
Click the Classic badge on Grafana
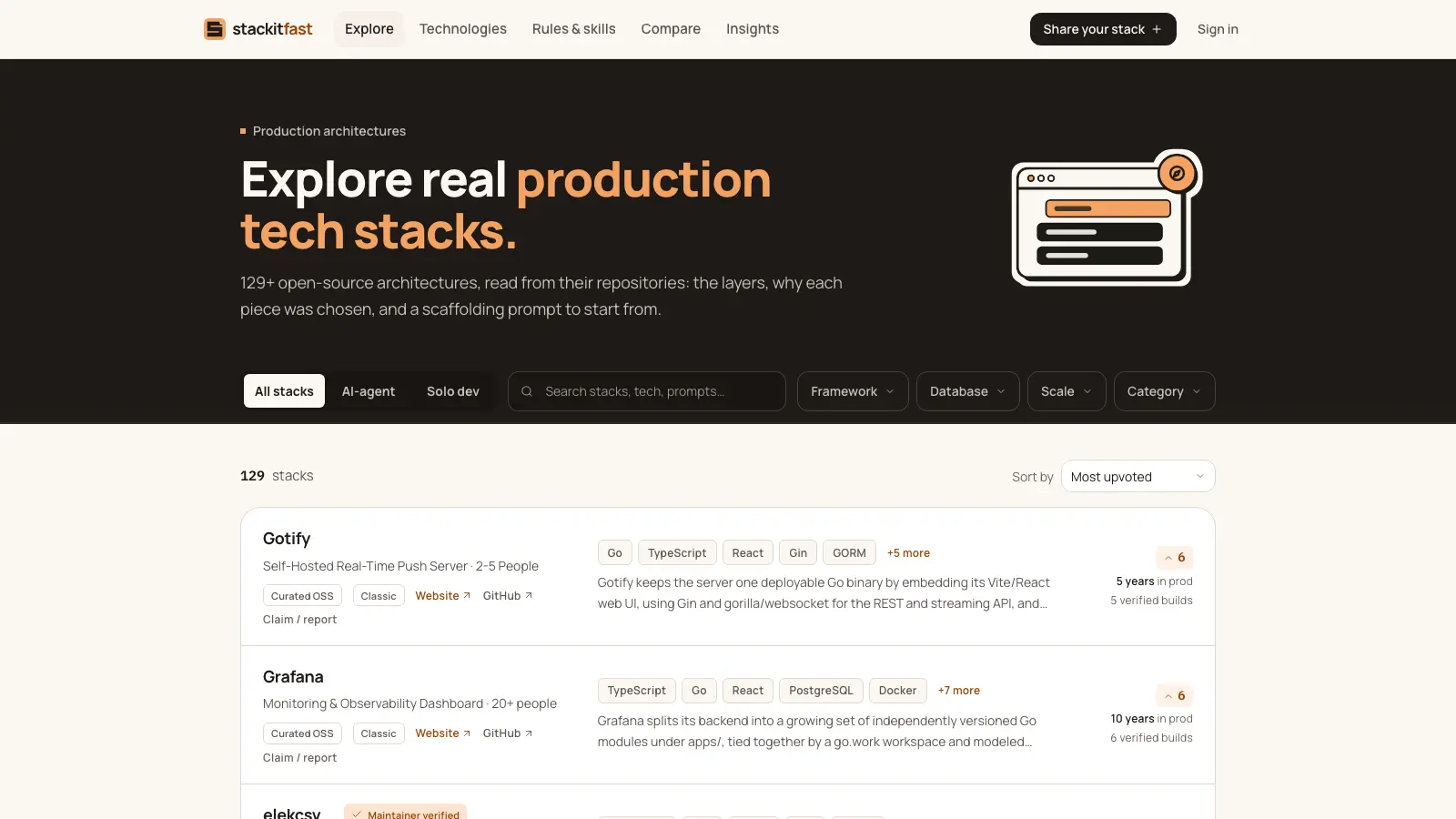(x=379, y=733)
